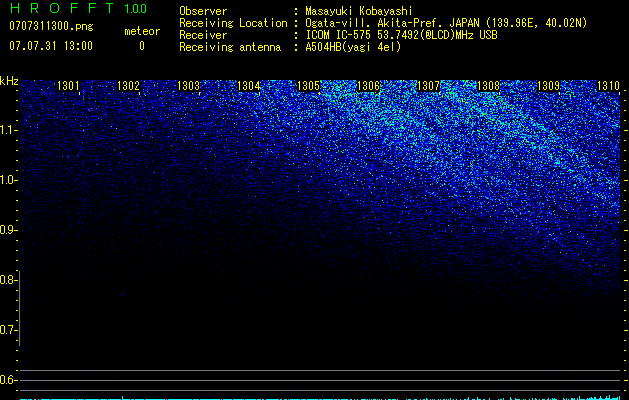Click the 1304 time marker
The width and height of the screenshot is (629, 400).
(x=248, y=86)
